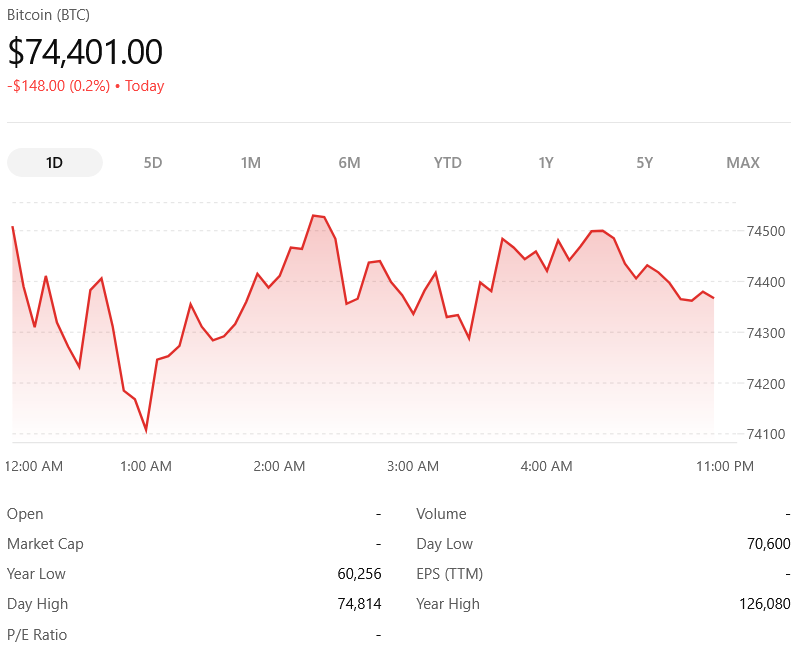
Task: Click the chart's lowest dip near 1:00 AM
Action: tap(146, 430)
